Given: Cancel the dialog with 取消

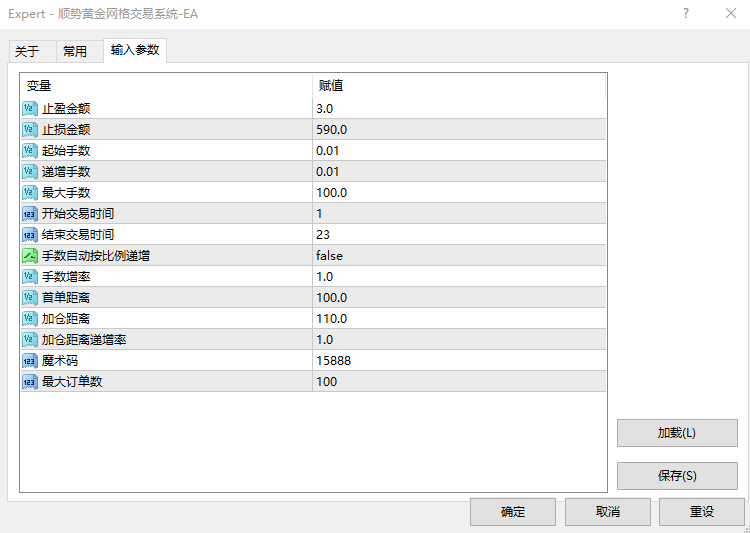Looking at the screenshot, I should (x=607, y=511).
